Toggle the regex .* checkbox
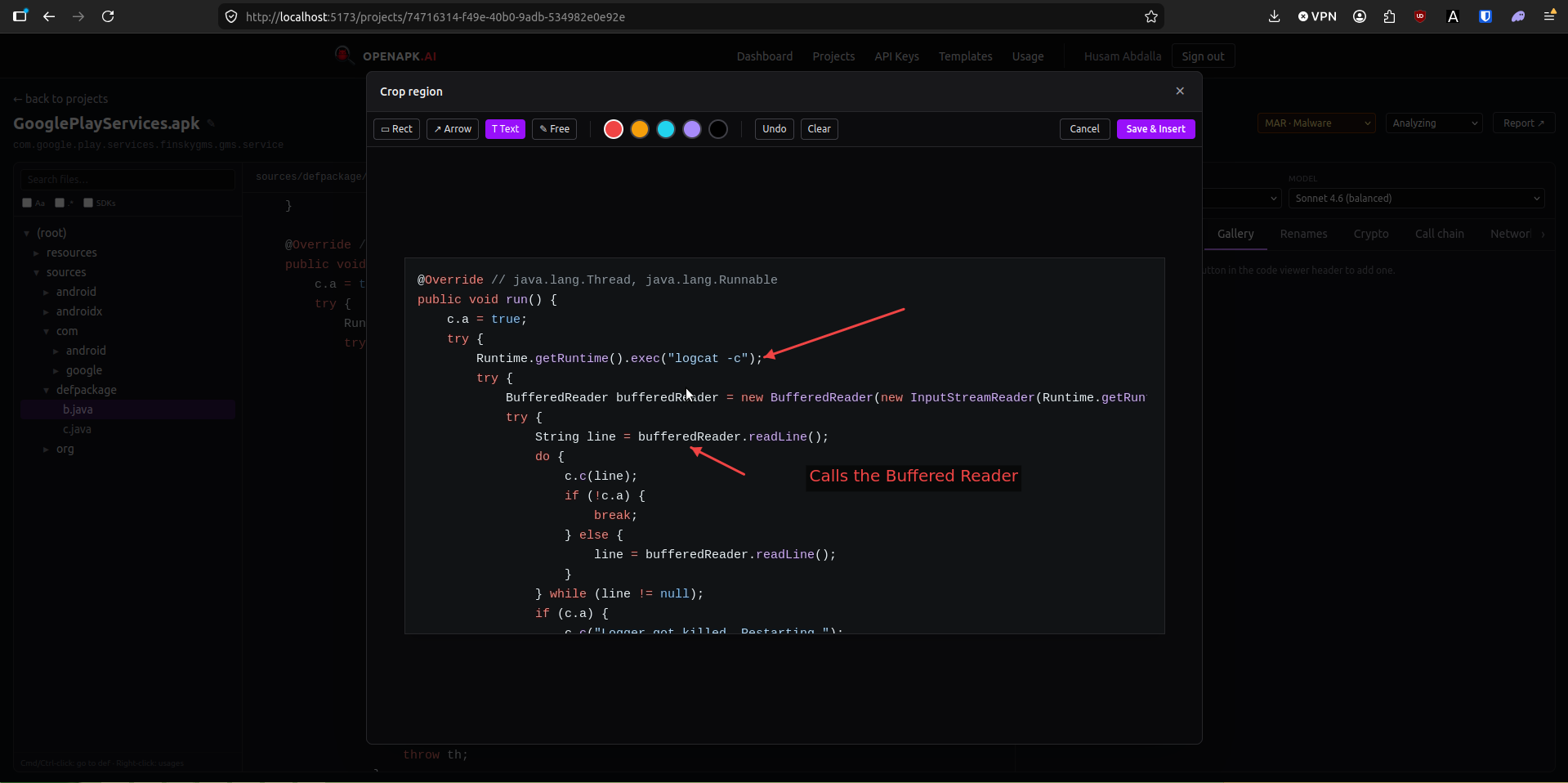Screen dimensions: 1568x783 click(x=60, y=203)
